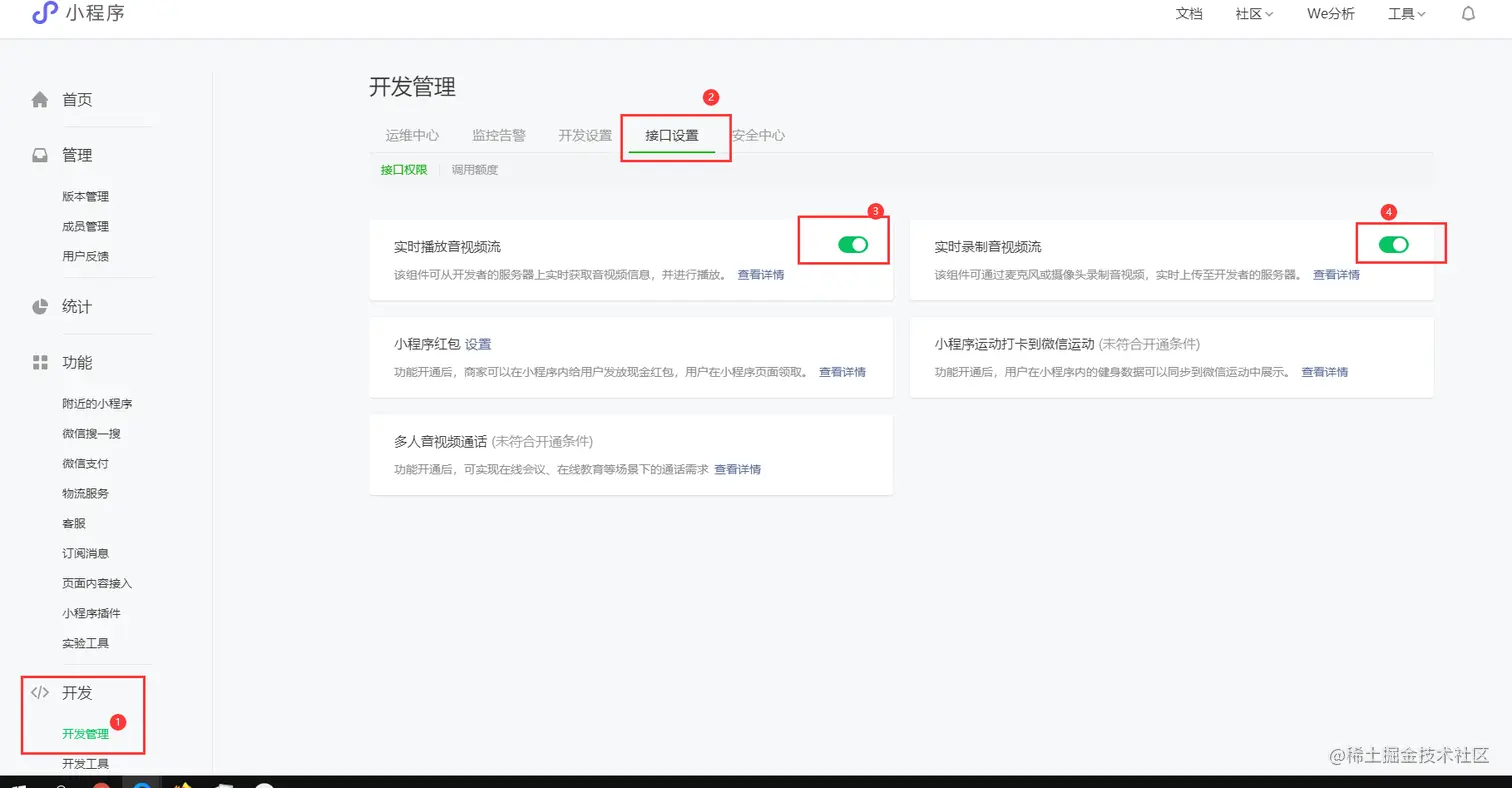The width and height of the screenshot is (1512, 788).
Task: Switch to the 开发设置 tab
Action: [585, 135]
